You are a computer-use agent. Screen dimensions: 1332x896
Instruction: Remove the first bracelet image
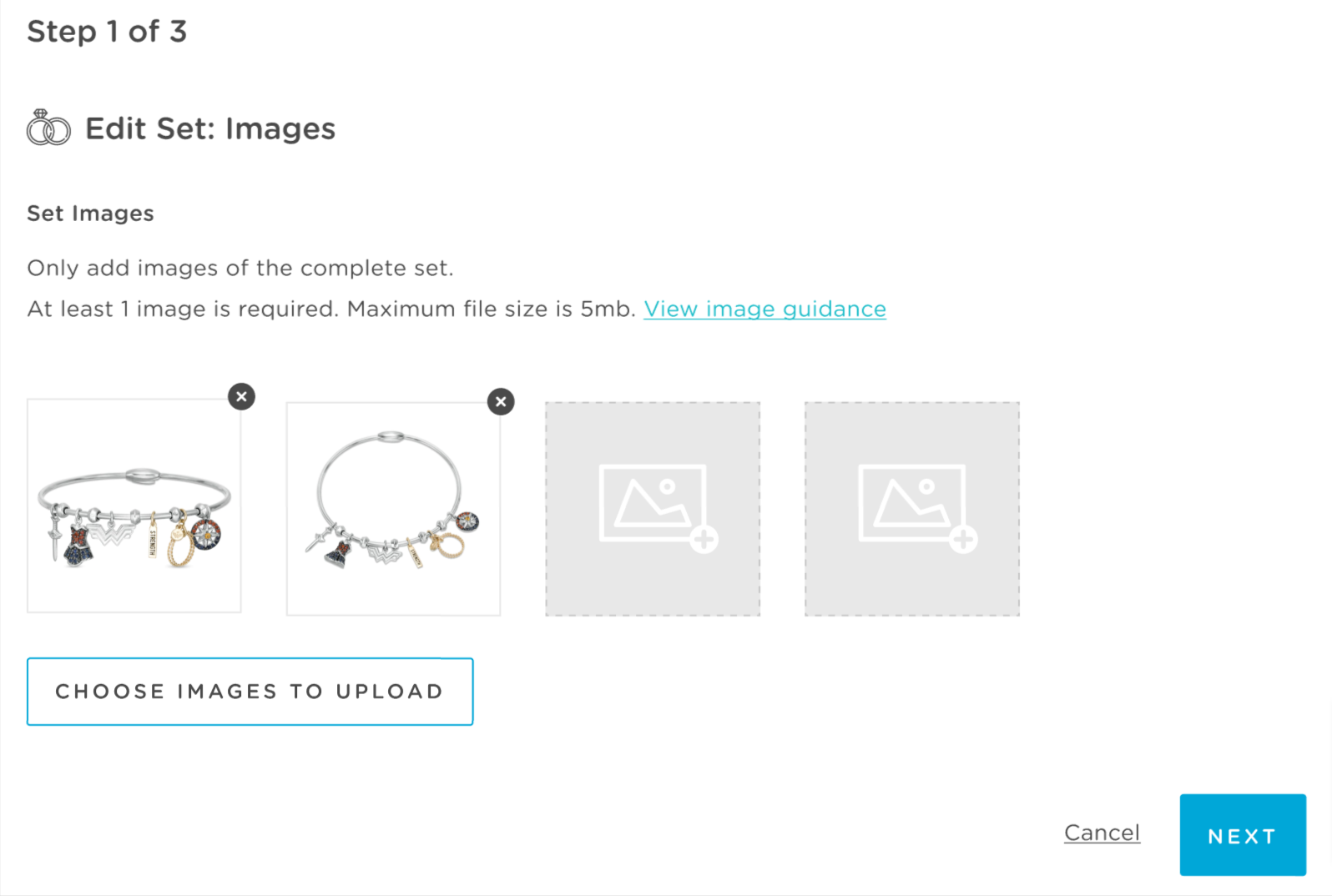pyautogui.click(x=242, y=396)
